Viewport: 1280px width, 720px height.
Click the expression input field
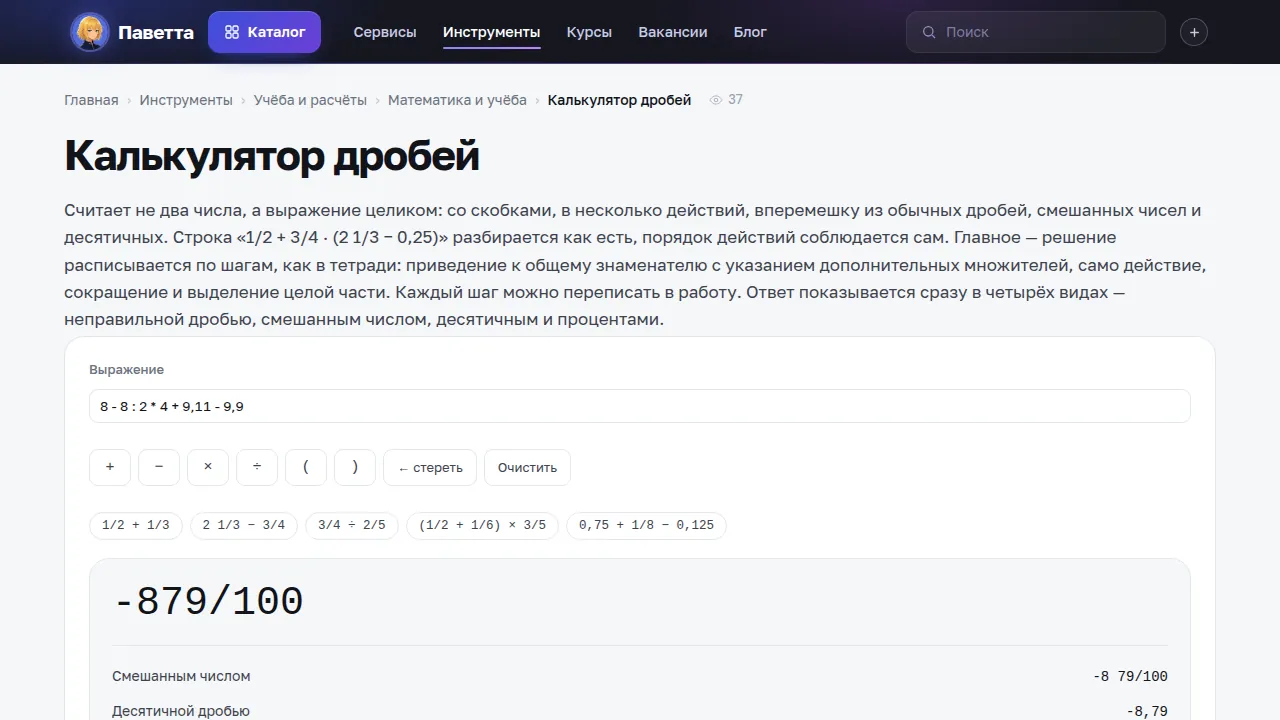(640, 406)
